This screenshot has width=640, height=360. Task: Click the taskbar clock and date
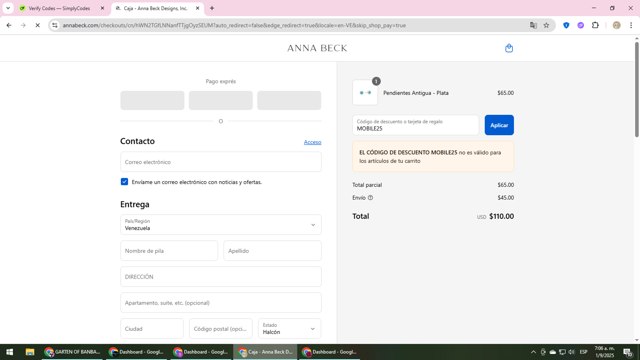[x=604, y=352]
